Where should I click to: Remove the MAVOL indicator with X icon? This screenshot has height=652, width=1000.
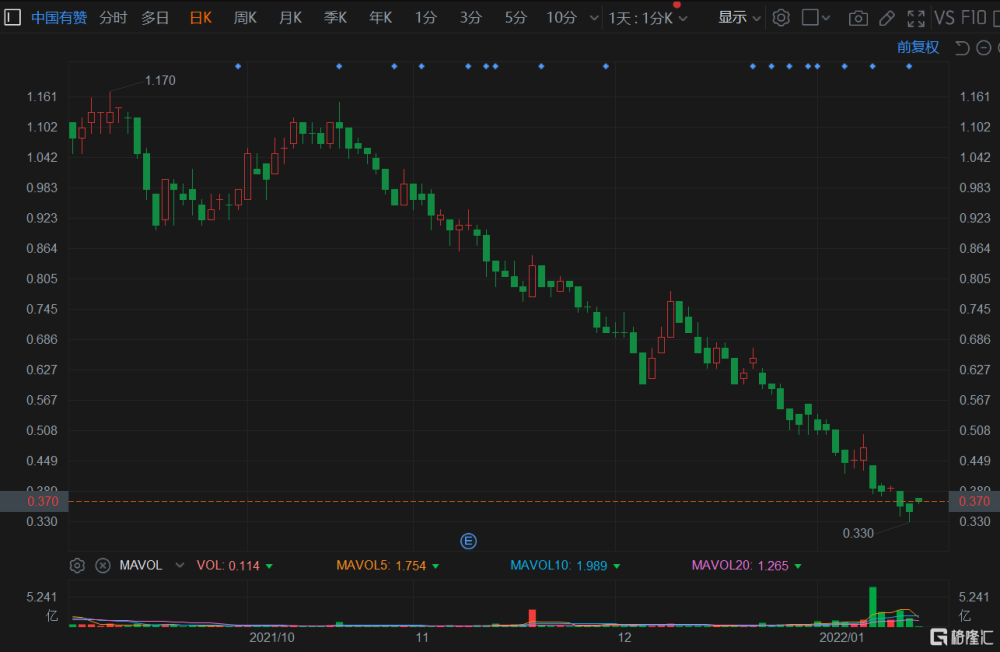click(103, 565)
